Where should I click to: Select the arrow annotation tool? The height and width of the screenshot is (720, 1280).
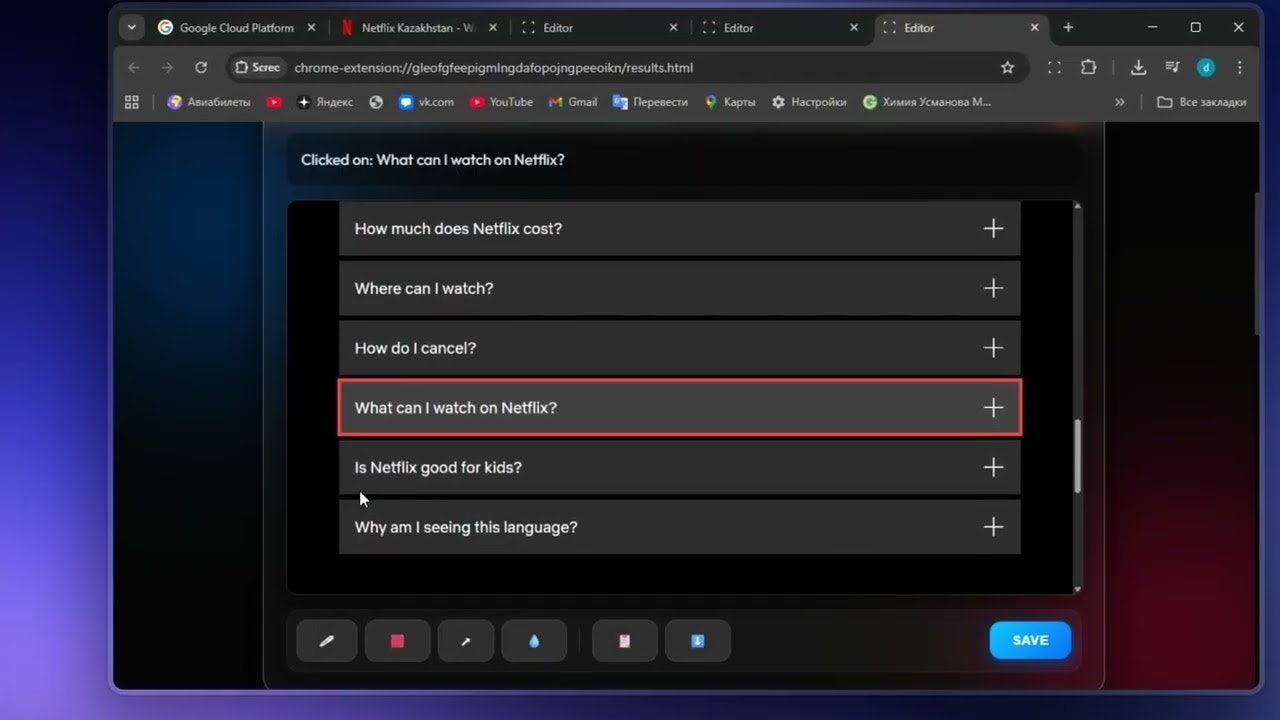[x=466, y=641]
